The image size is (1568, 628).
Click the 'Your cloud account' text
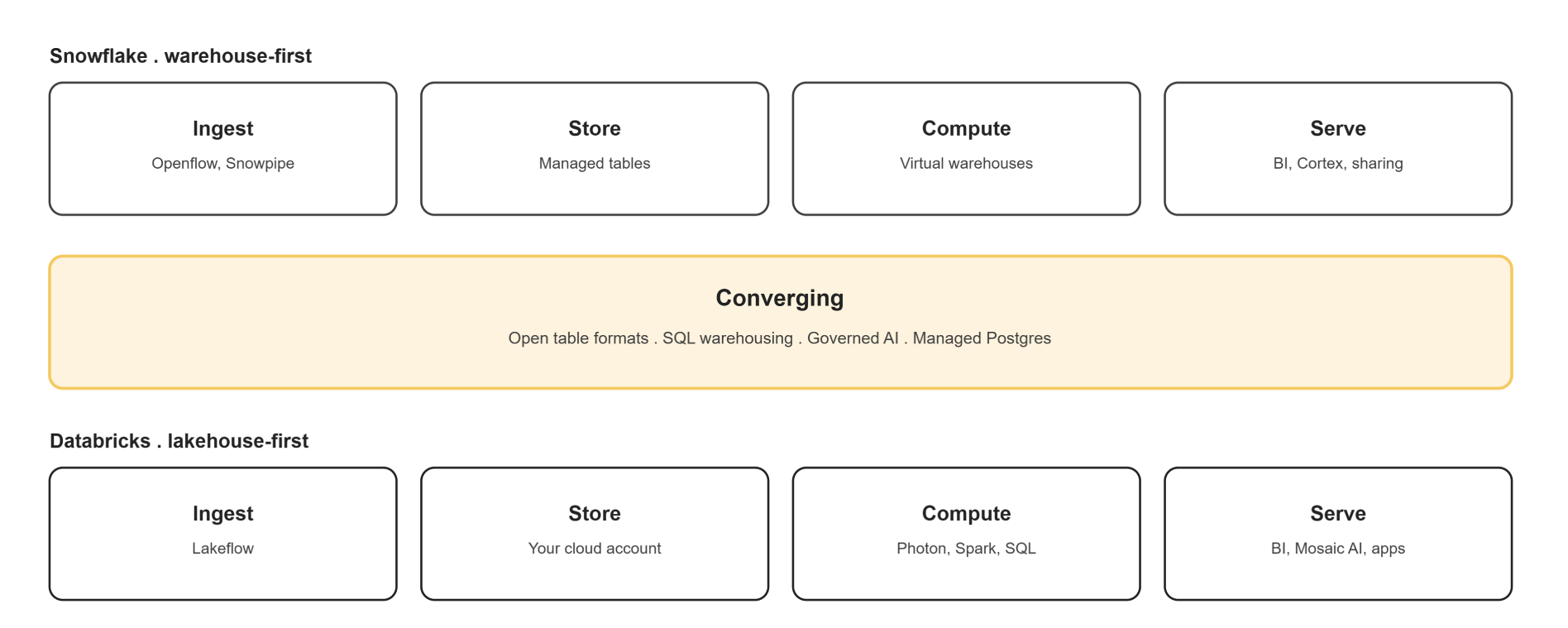595,549
